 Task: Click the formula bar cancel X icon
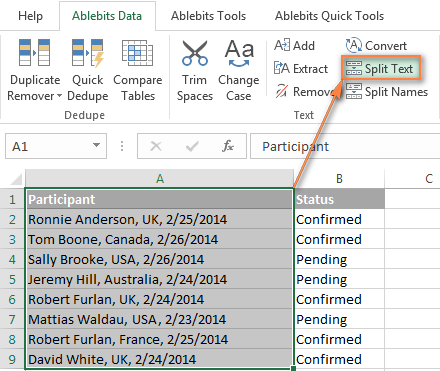click(x=156, y=146)
